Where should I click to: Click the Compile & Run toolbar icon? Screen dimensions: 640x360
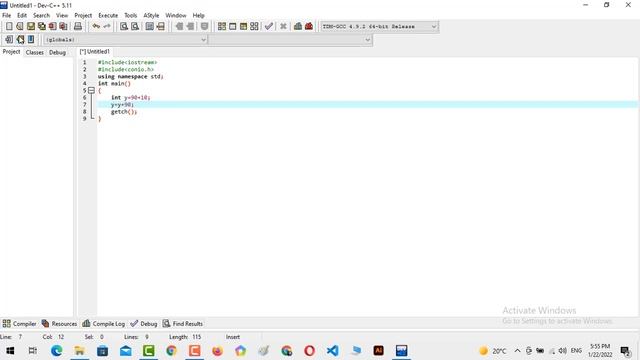(243, 27)
